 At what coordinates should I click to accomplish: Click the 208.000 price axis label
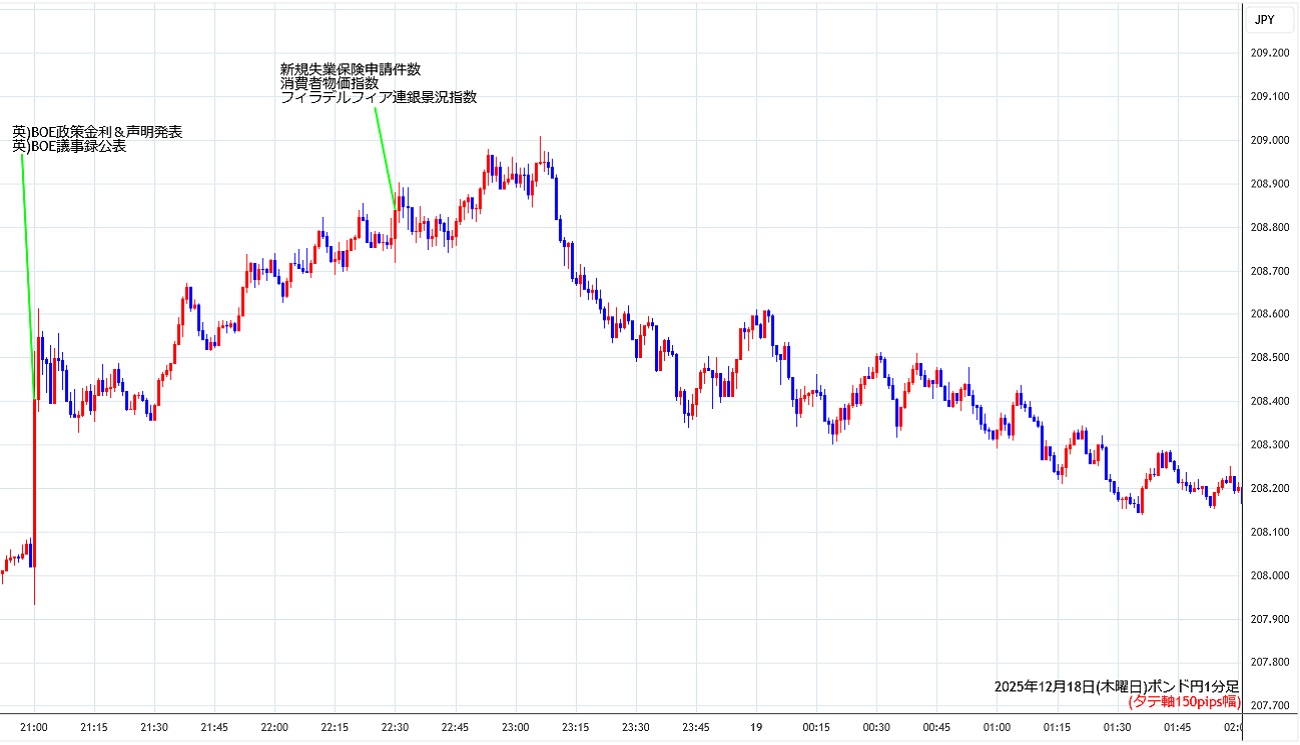click(x=1270, y=576)
